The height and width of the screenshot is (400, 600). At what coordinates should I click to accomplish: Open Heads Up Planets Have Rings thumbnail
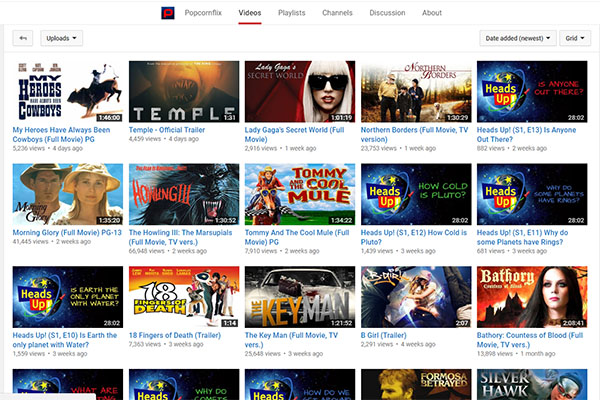(x=532, y=194)
